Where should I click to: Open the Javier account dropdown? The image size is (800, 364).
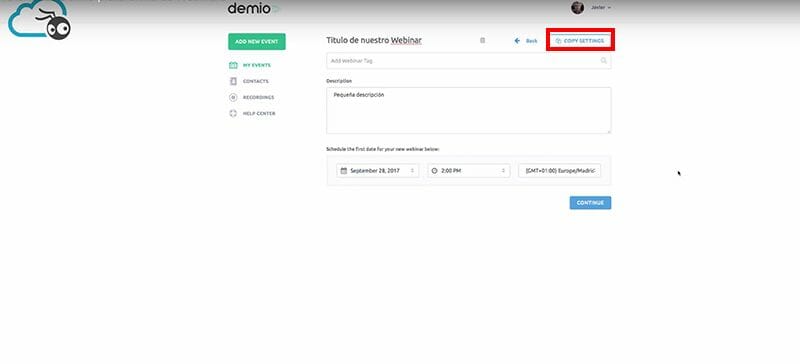point(602,8)
